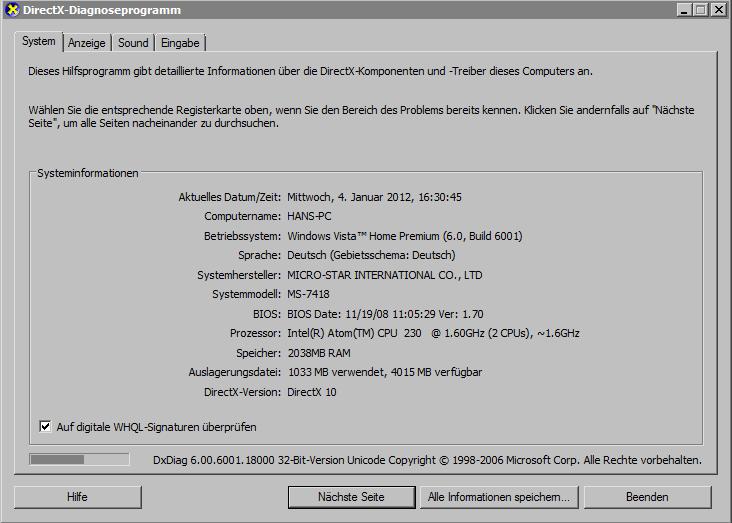
Task: Click the DirectX 10 version value
Action: (x=311, y=392)
